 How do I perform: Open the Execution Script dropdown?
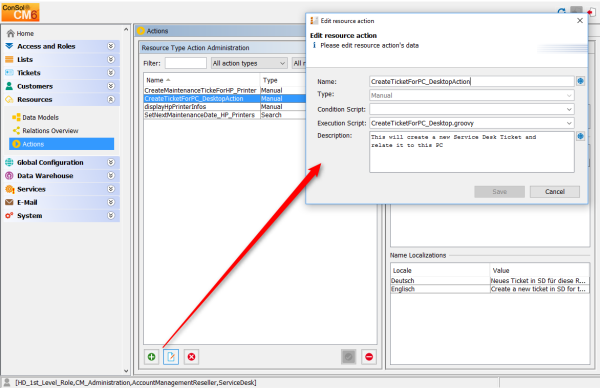pos(569,123)
